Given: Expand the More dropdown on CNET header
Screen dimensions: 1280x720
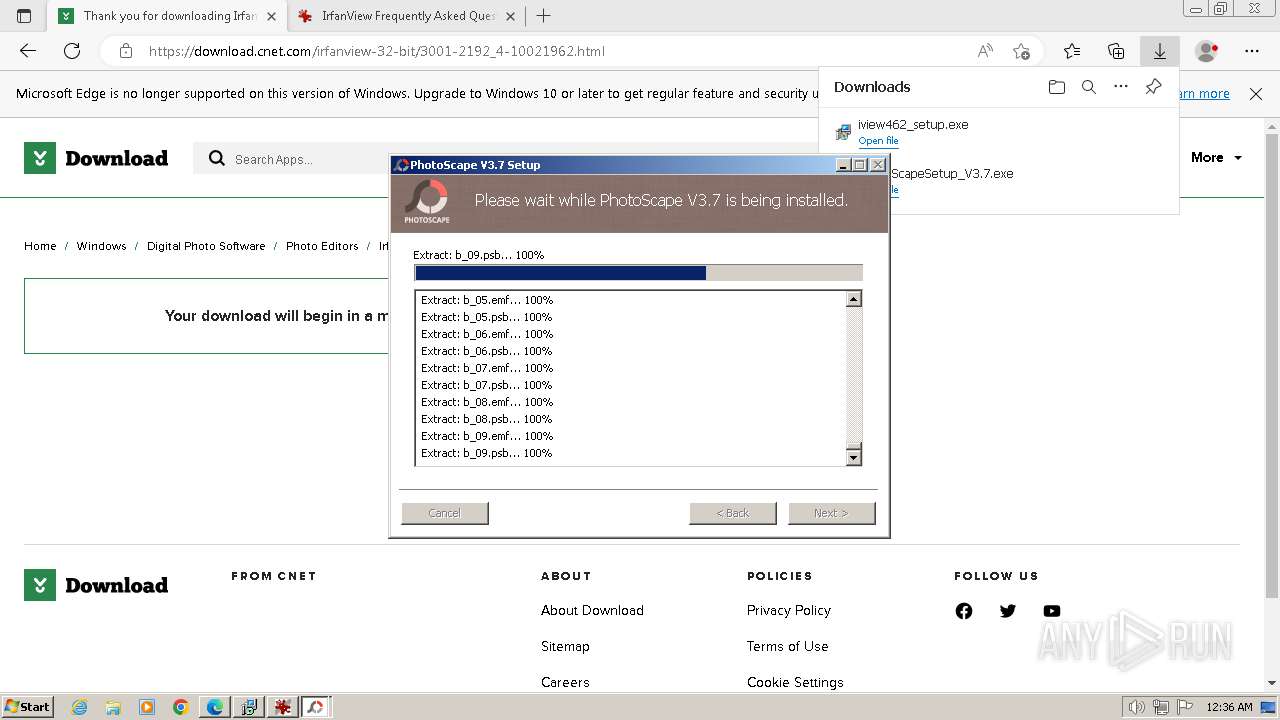Looking at the screenshot, I should point(1216,157).
